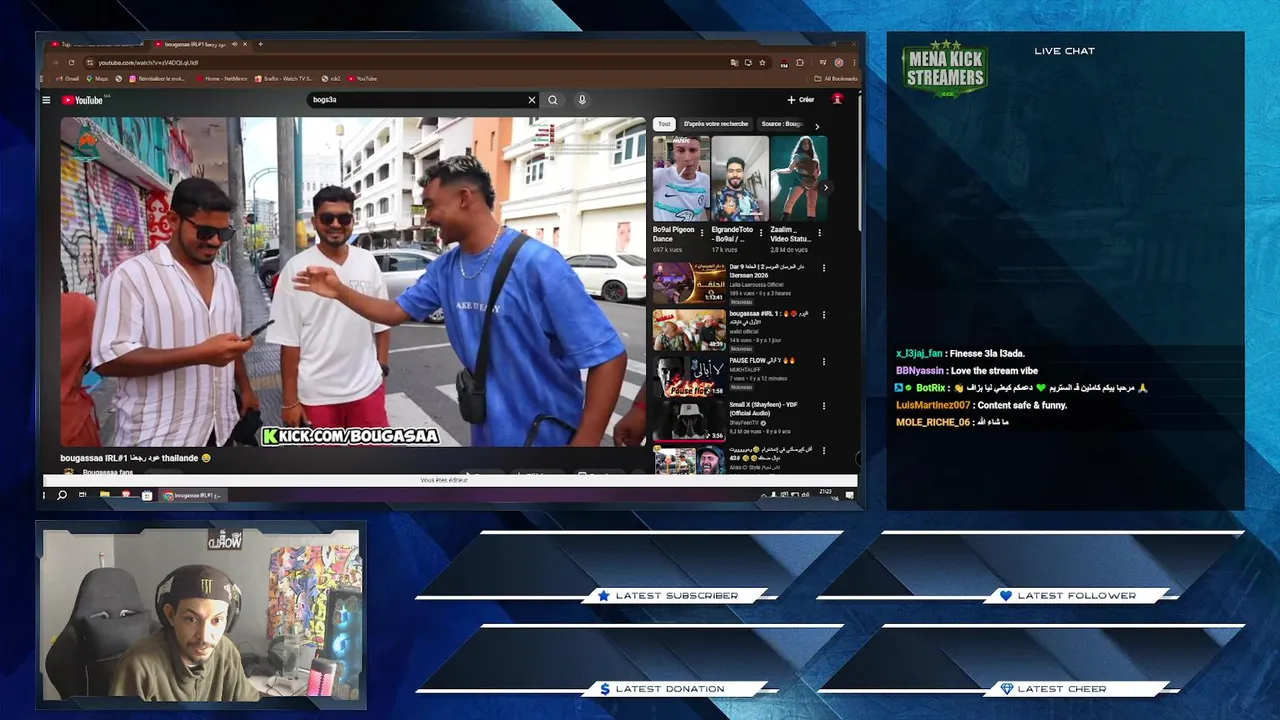This screenshot has height=720, width=1280.
Task: Open options menu for ElgrandeToto short
Action: point(761,232)
